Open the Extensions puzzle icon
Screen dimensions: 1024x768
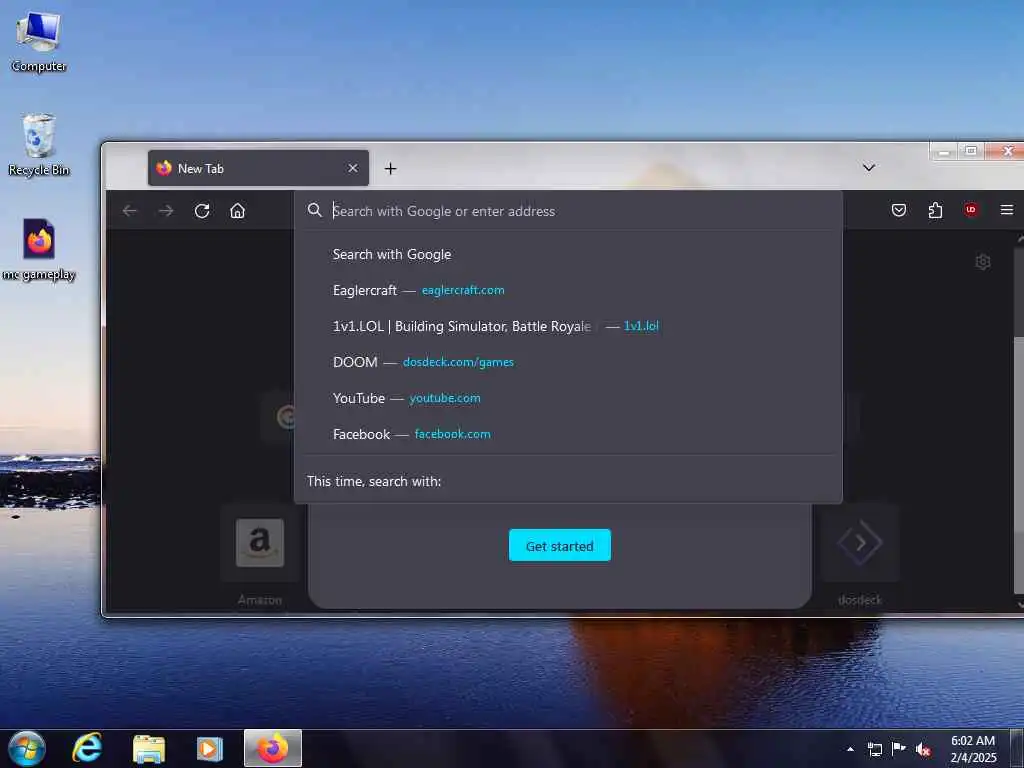935,210
